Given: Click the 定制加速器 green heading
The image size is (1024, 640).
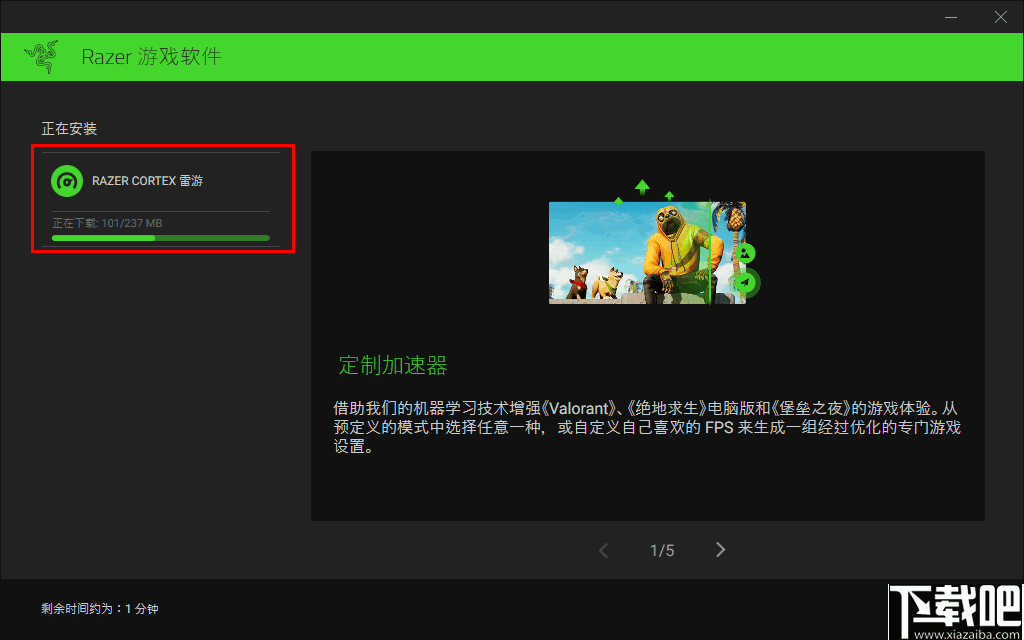Looking at the screenshot, I should pos(394,365).
